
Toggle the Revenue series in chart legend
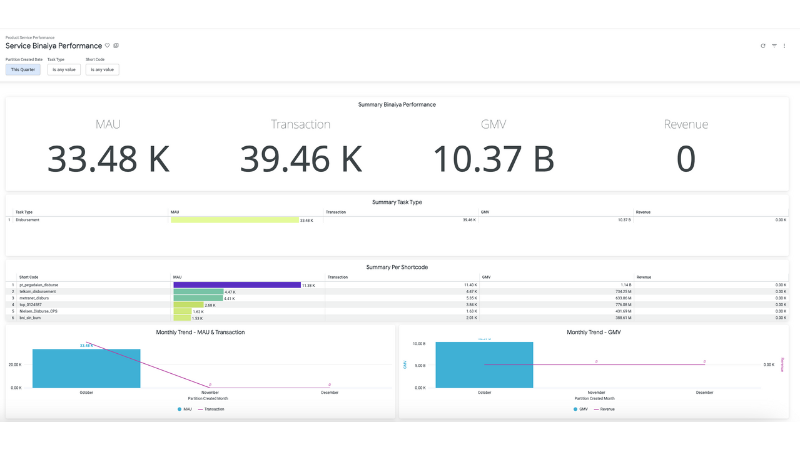click(x=604, y=409)
